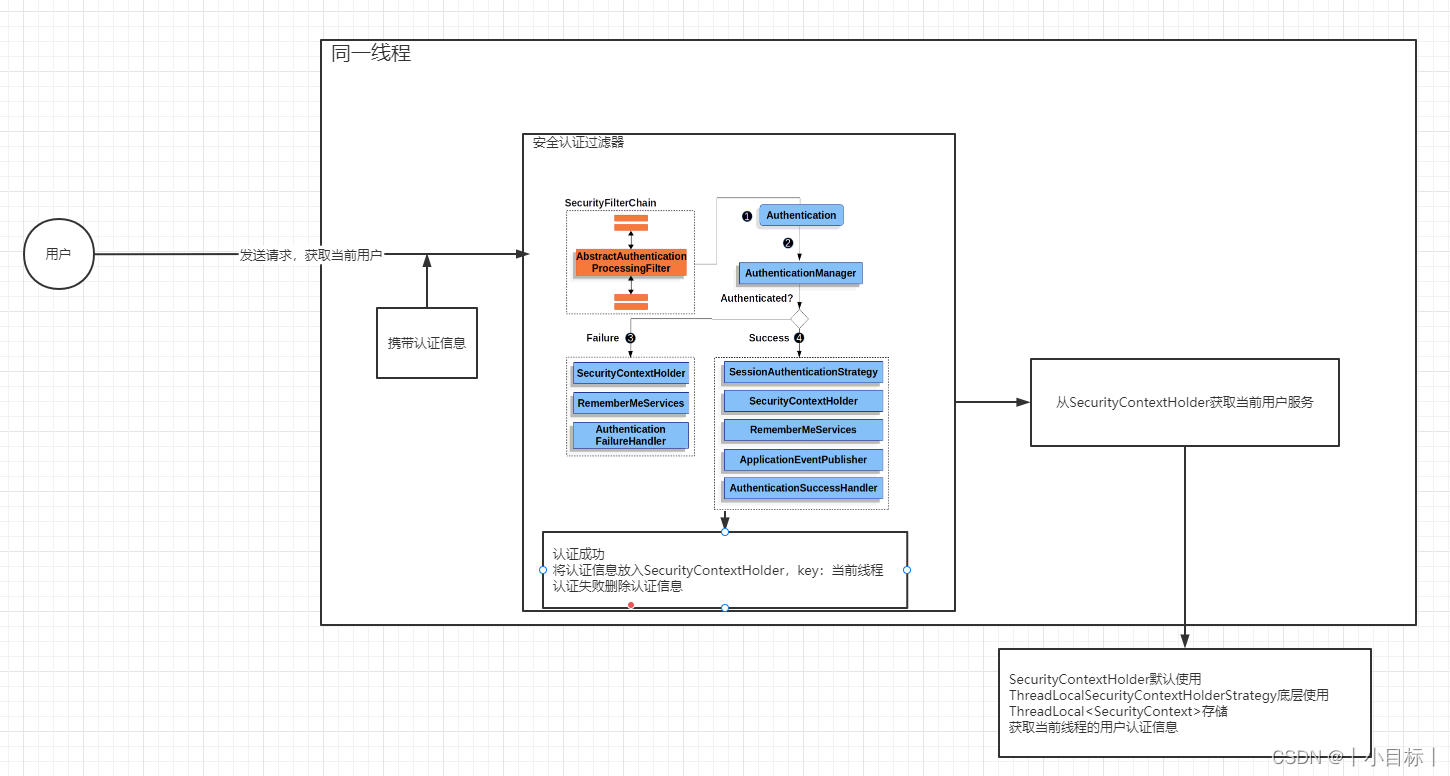Click the SessionAuthenticationStrategy block

[801, 372]
